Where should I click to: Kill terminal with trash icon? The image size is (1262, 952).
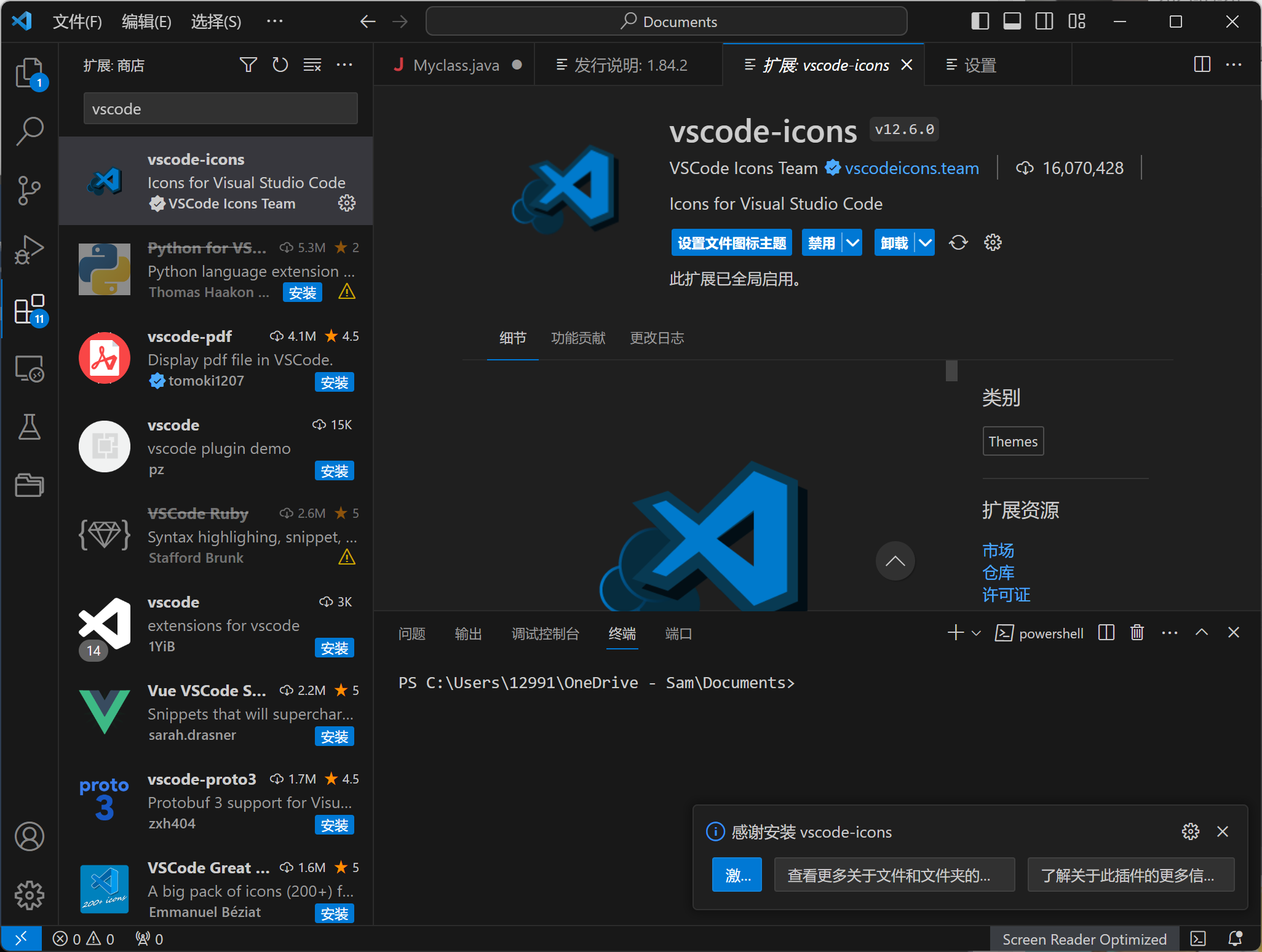click(1137, 633)
